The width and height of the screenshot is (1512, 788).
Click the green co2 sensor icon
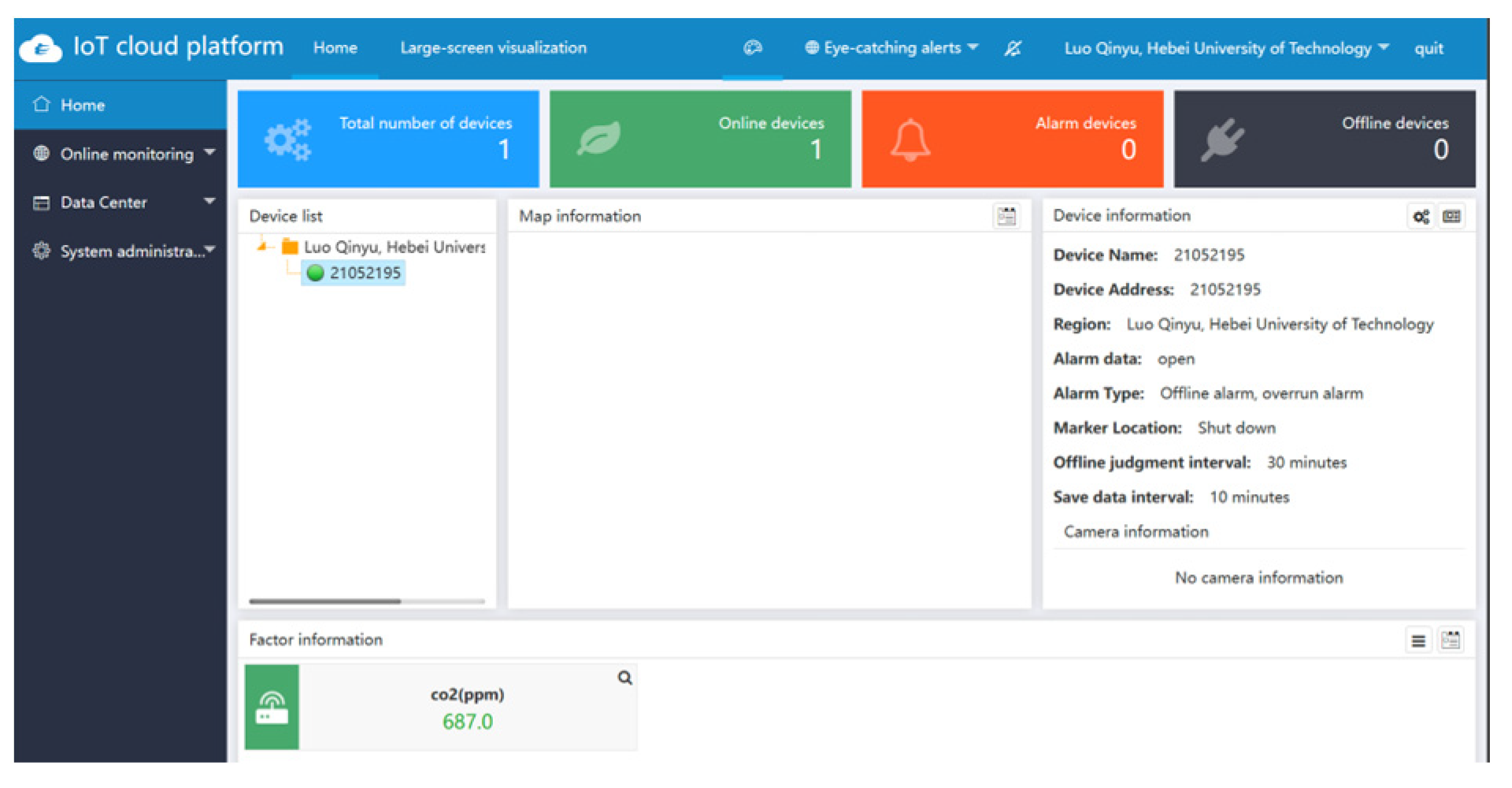point(272,707)
